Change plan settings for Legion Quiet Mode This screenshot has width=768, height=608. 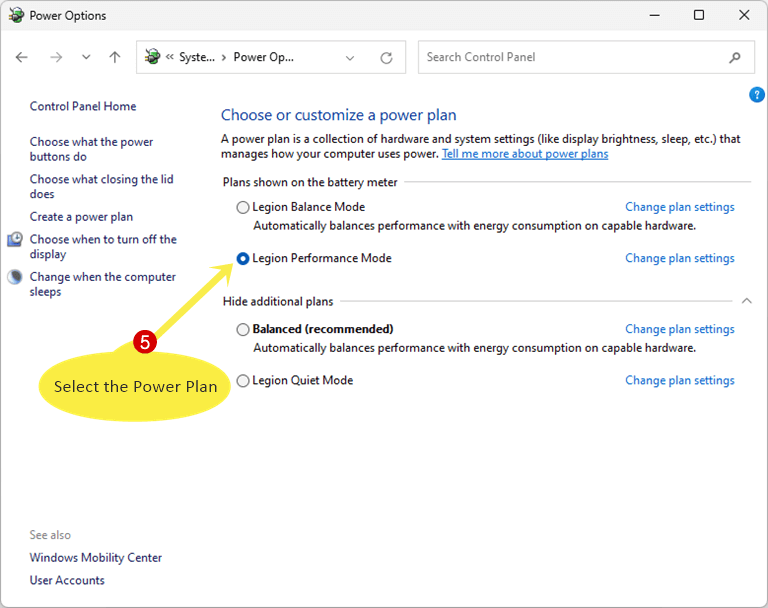(x=680, y=381)
